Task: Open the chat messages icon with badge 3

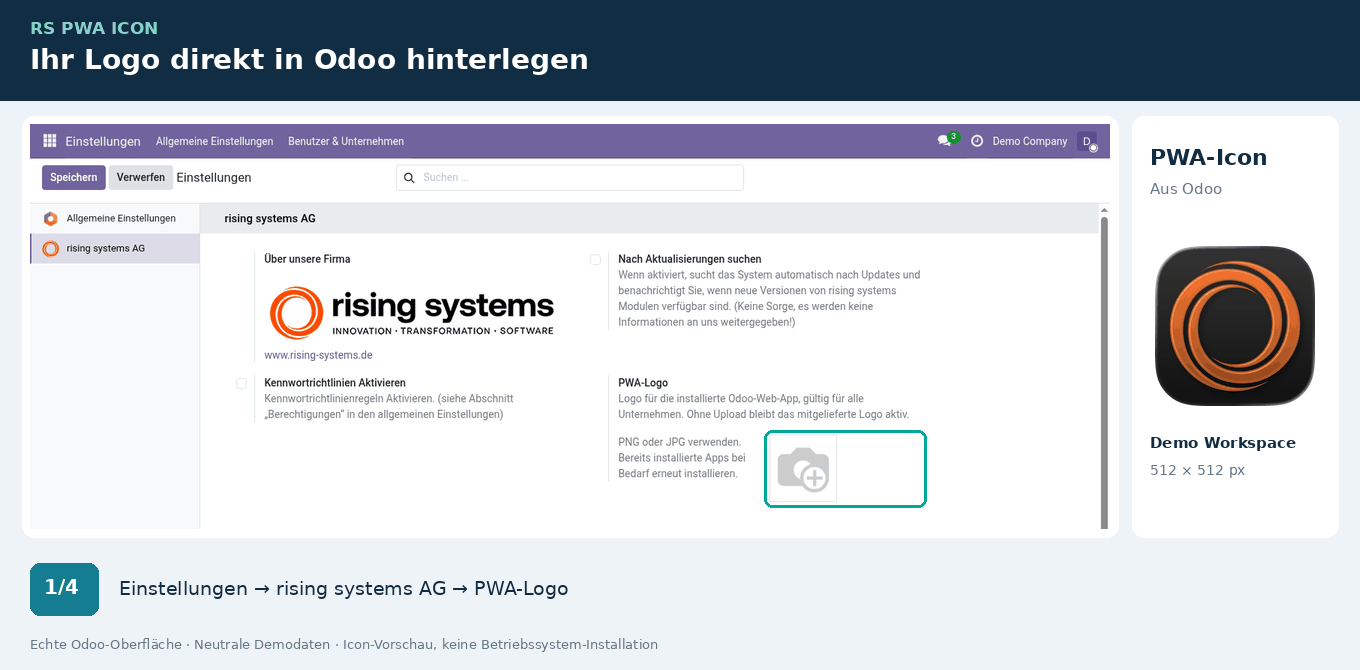Action: (947, 140)
